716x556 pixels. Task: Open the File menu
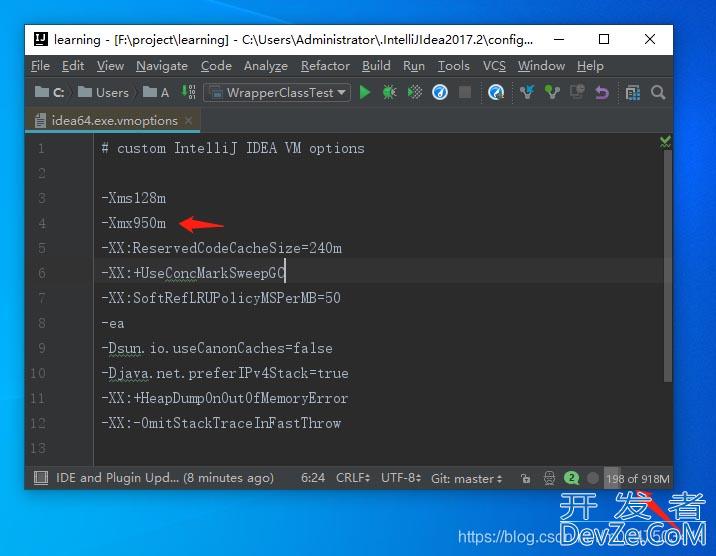point(40,66)
